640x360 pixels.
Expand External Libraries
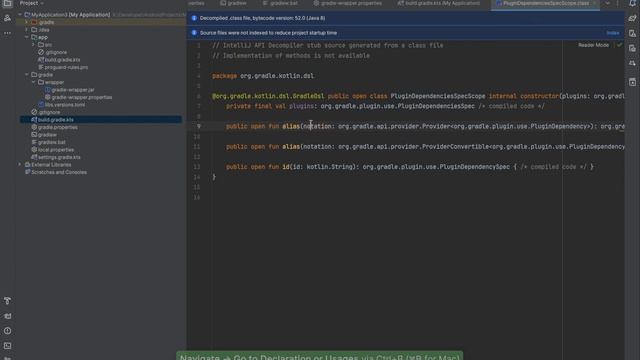coord(20,164)
